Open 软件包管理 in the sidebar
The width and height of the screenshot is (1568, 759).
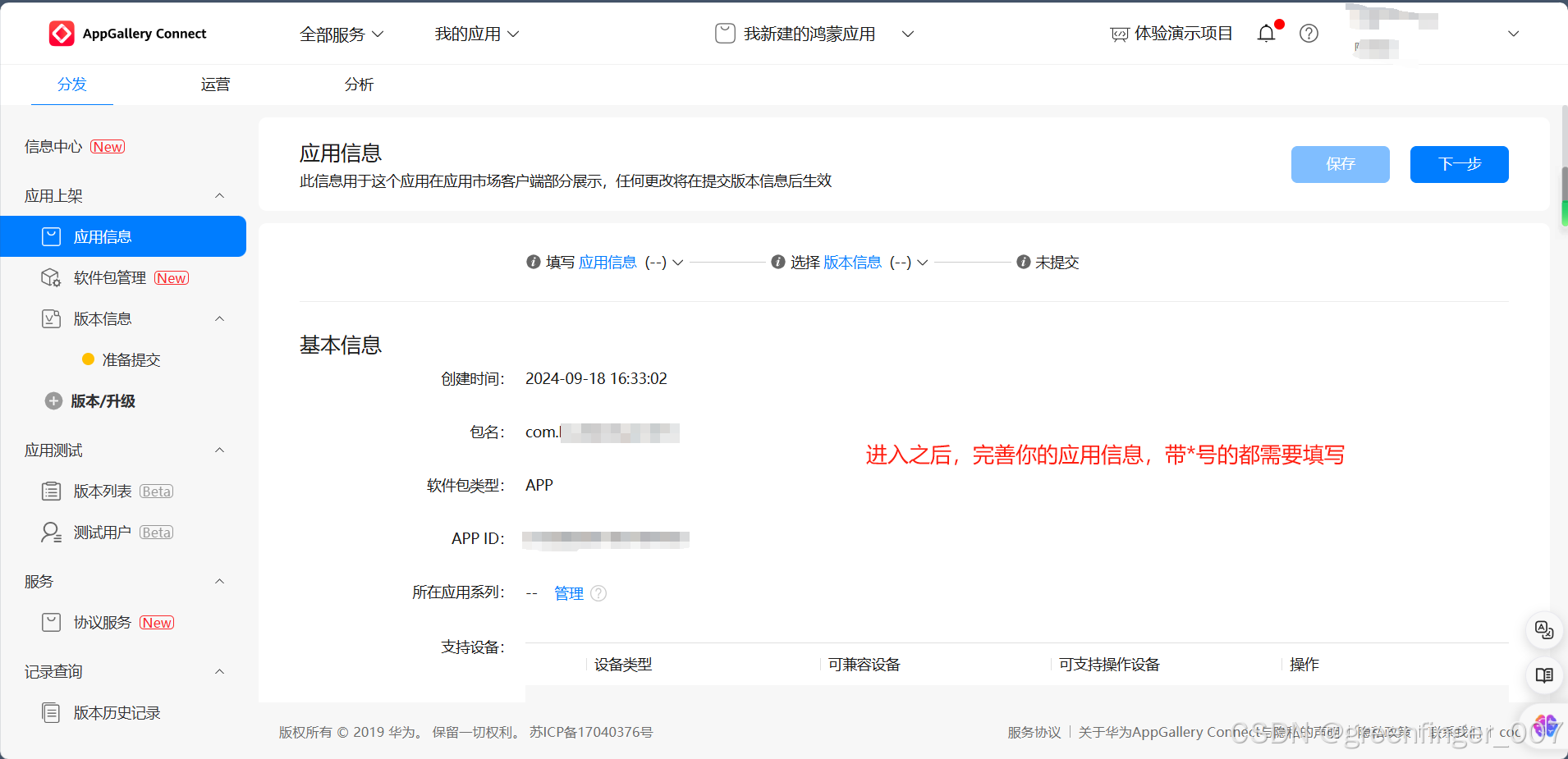tap(110, 277)
